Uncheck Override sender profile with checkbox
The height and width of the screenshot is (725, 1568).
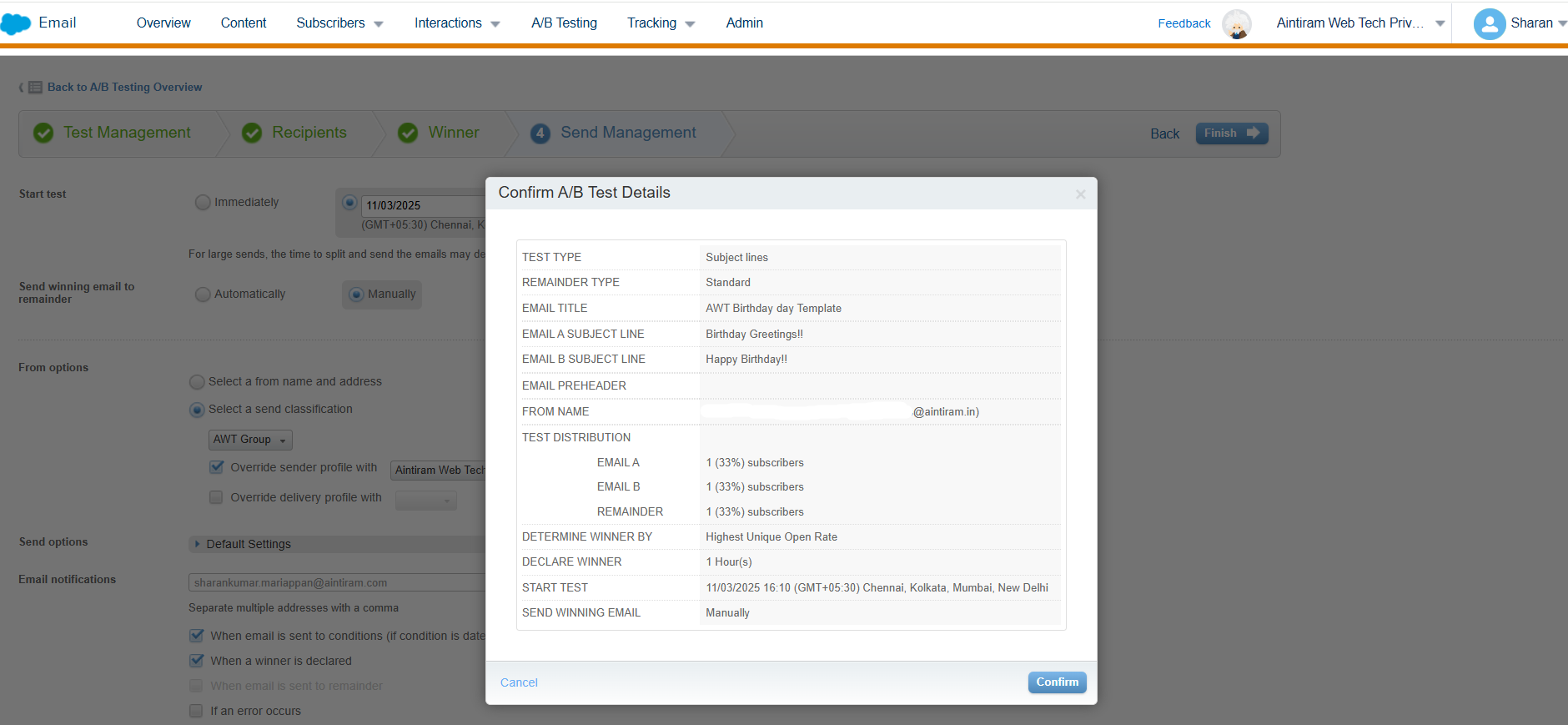(217, 467)
